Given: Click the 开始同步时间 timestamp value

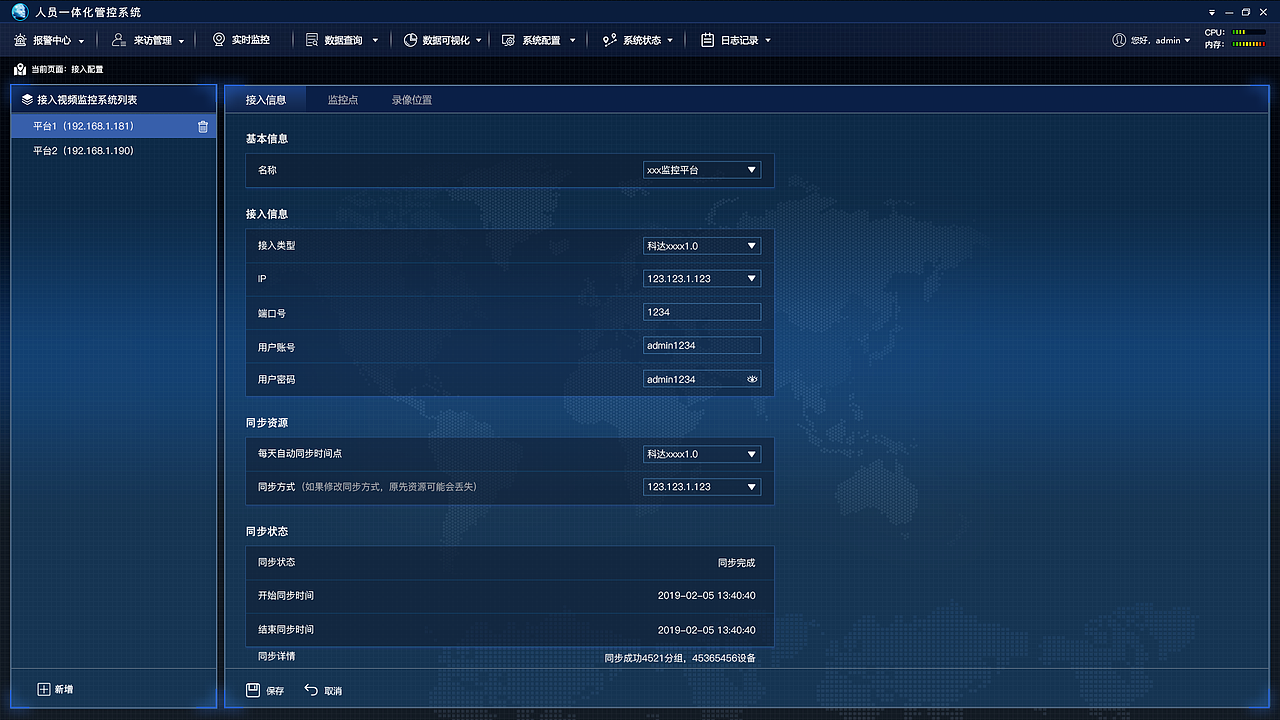Looking at the screenshot, I should point(707,596).
